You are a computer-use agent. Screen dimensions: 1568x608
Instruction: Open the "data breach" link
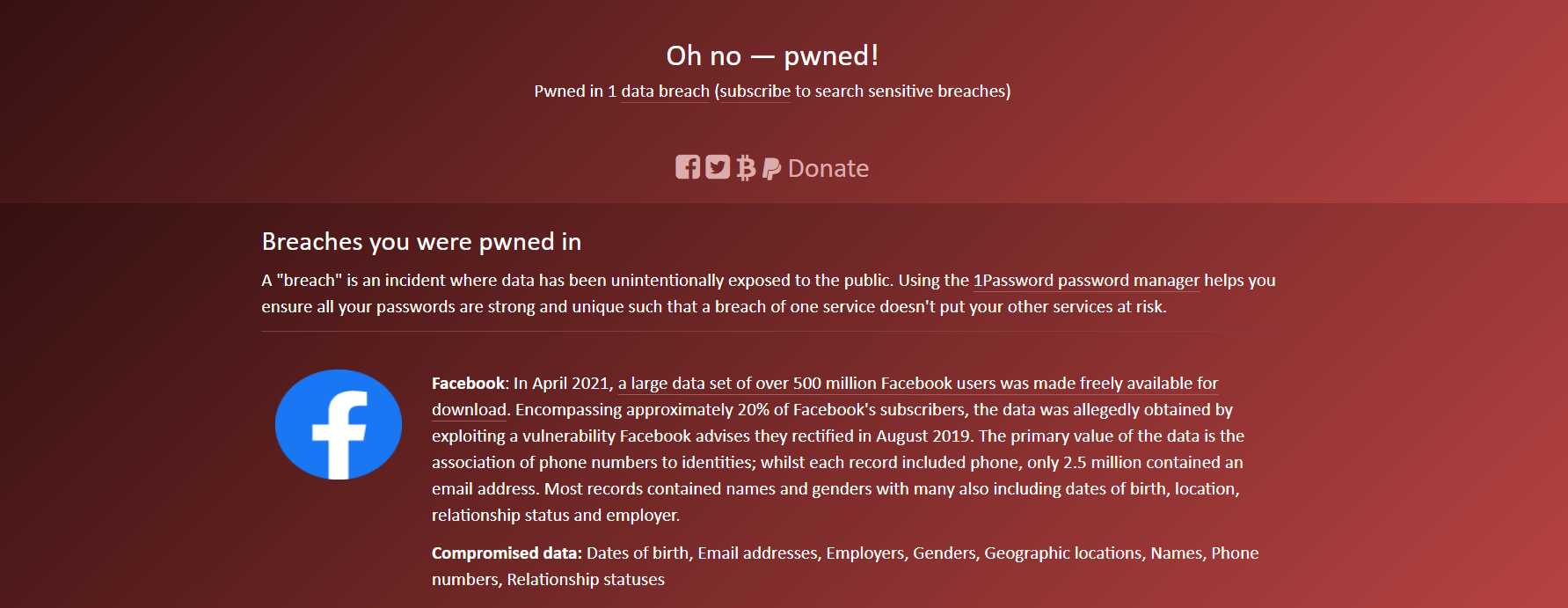pyautogui.click(x=665, y=92)
